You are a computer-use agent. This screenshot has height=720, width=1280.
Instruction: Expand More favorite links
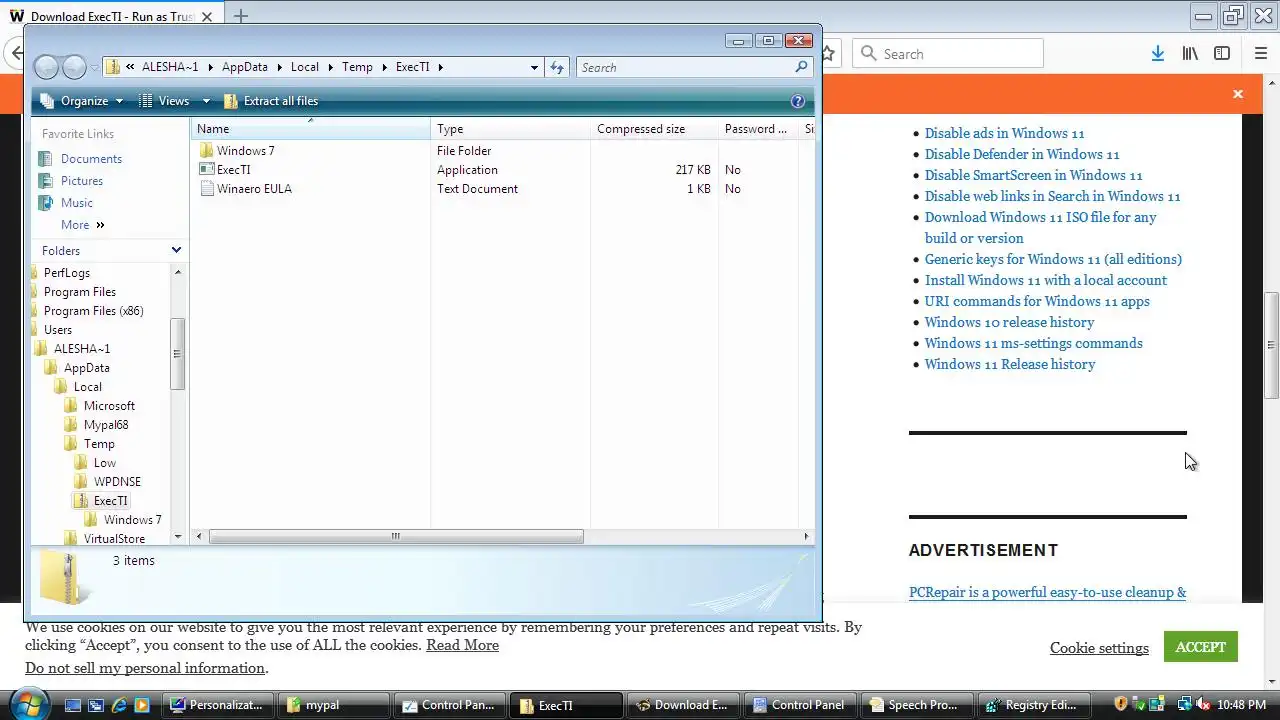[83, 225]
